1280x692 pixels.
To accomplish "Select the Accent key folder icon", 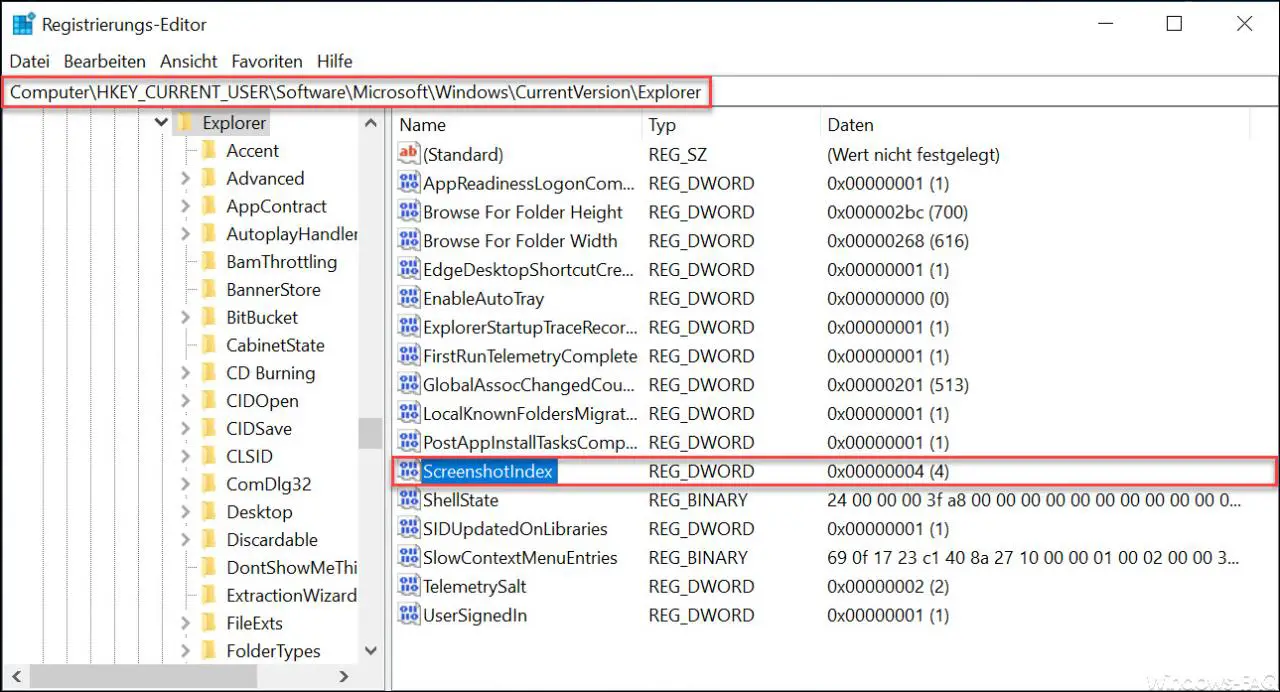I will click(208, 150).
